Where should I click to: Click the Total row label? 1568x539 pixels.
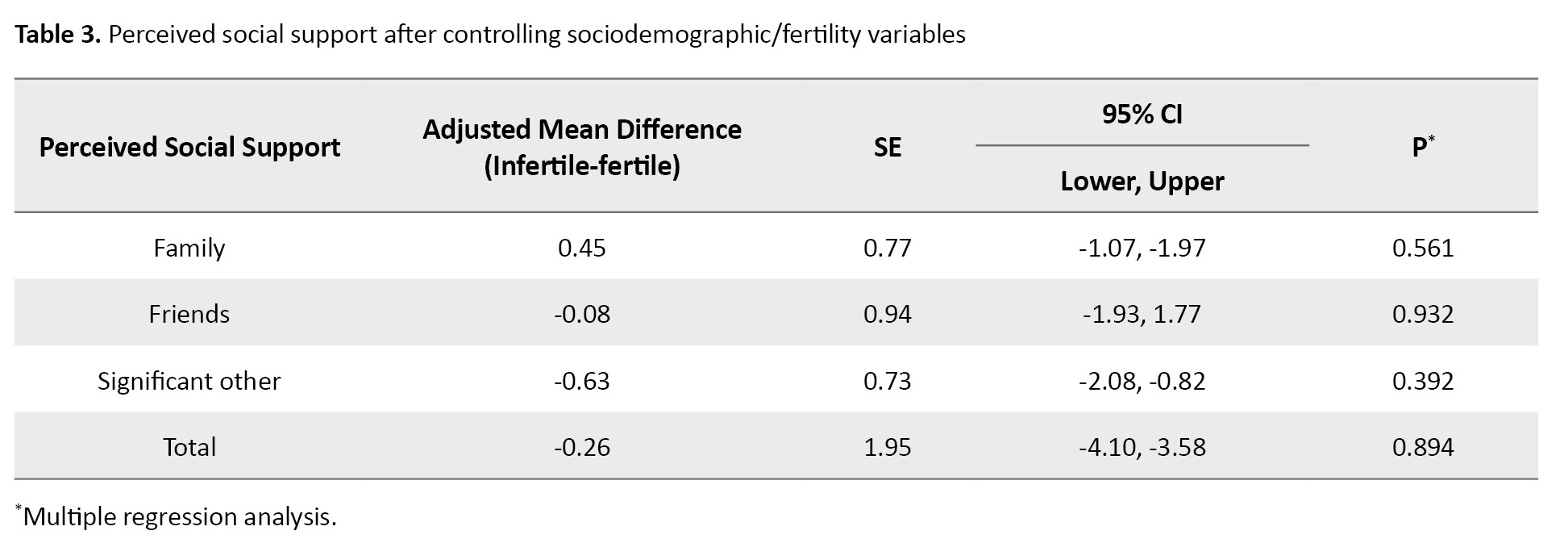coord(189,447)
